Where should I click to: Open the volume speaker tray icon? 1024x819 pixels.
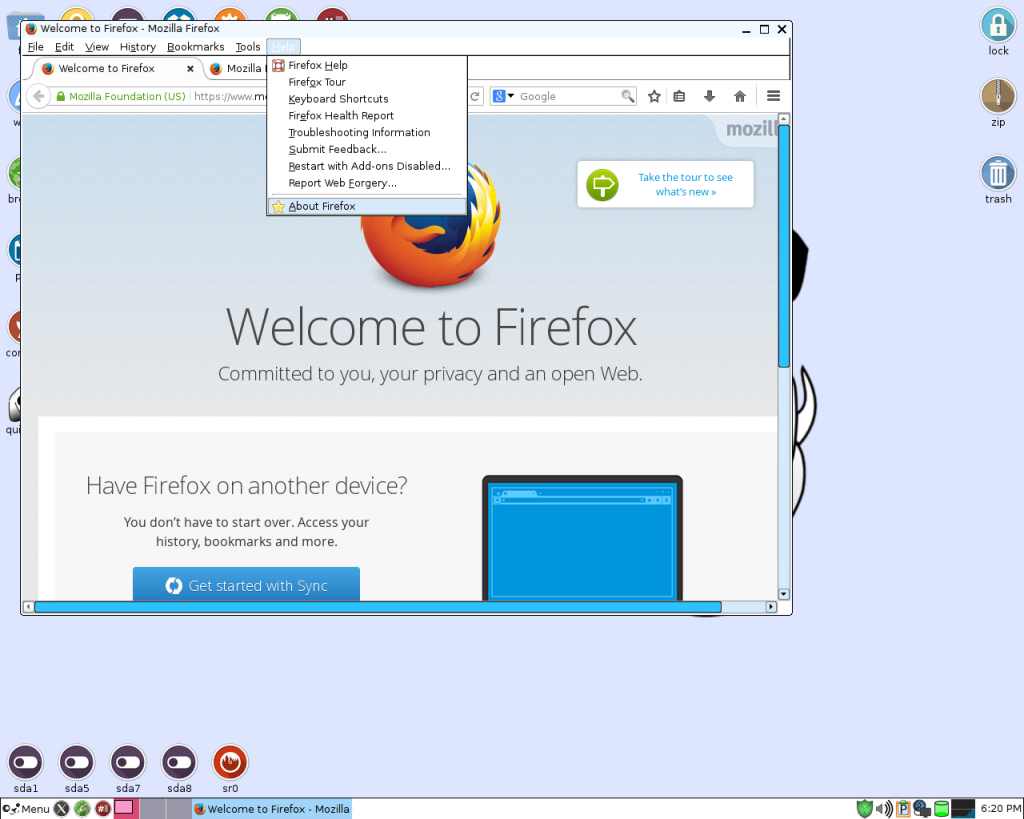(884, 809)
